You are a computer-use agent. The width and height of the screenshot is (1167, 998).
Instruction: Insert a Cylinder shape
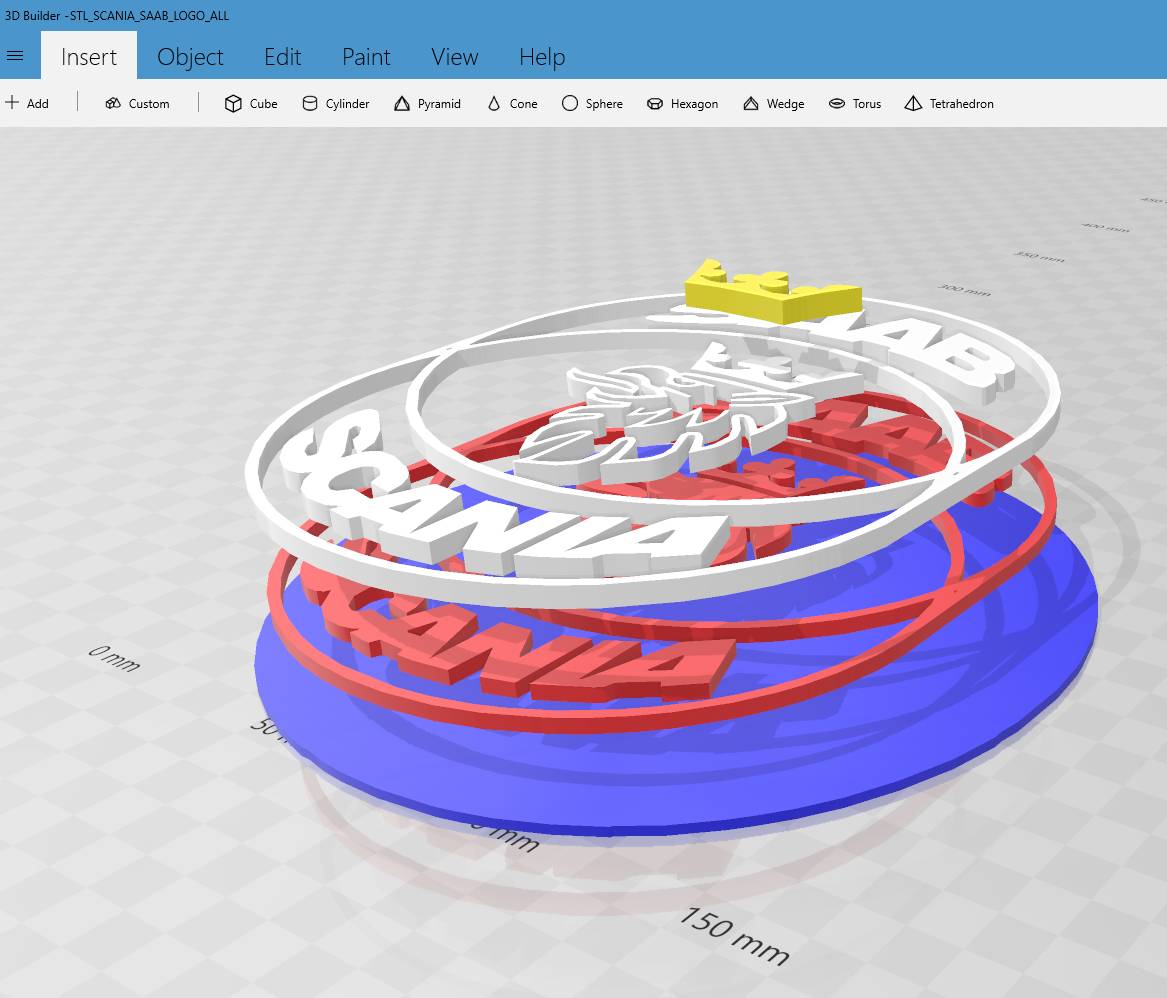[x=336, y=103]
